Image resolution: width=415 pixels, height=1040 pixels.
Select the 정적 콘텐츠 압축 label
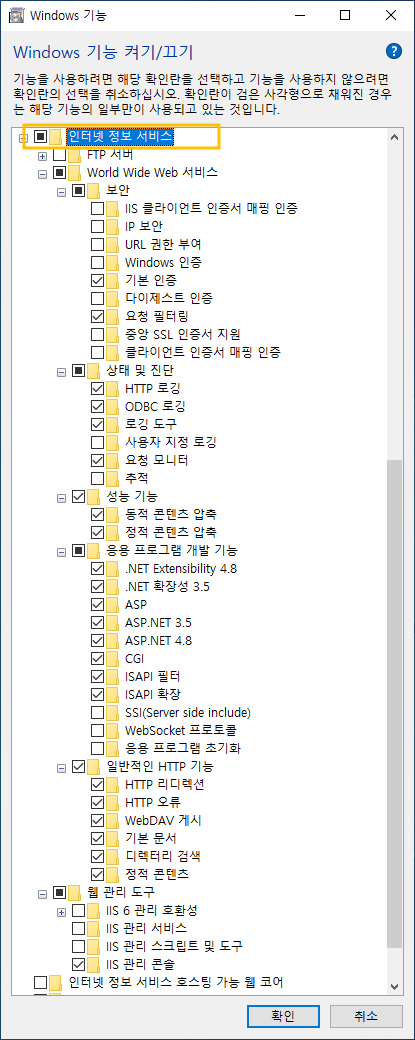tap(170, 532)
